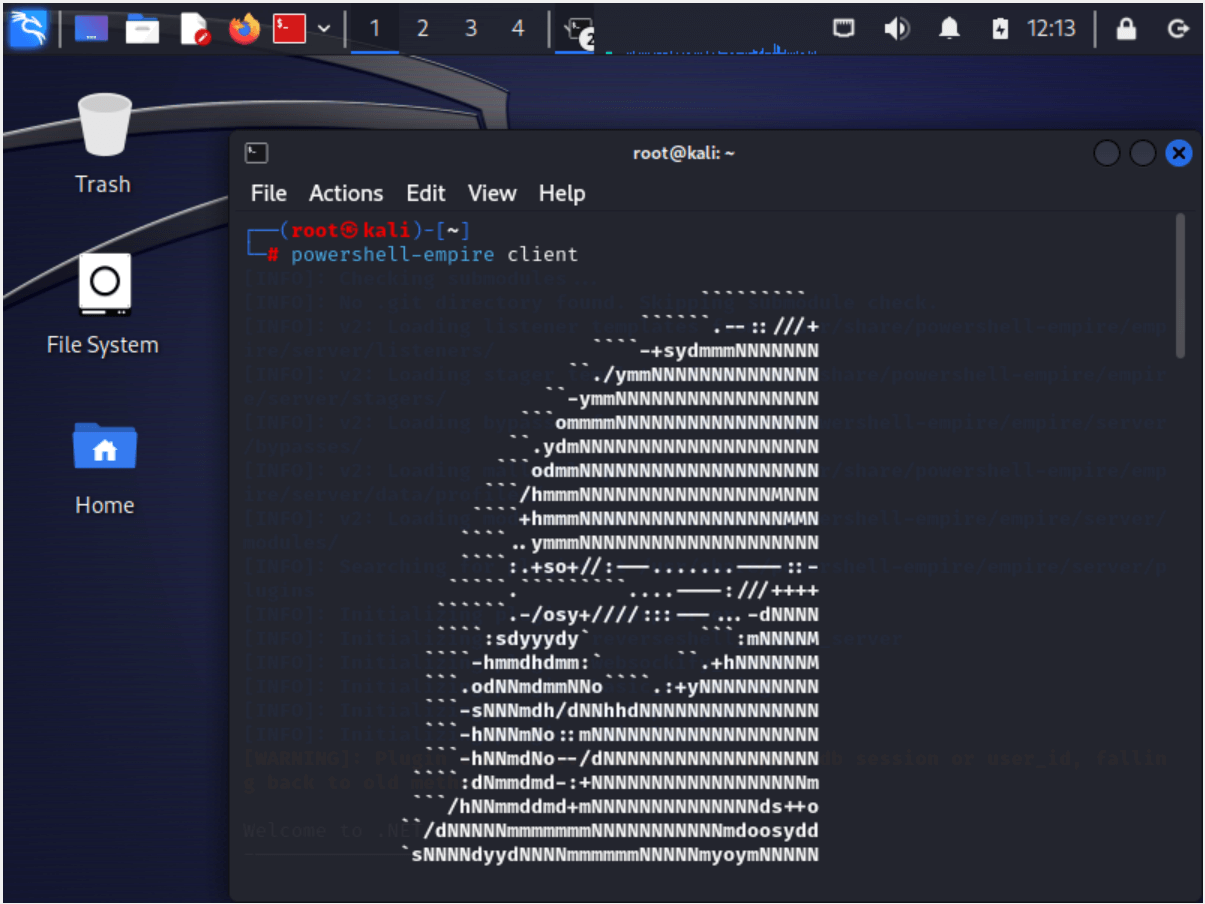Image resolution: width=1205 pixels, height=904 pixels.
Task: Switch to workspace 1
Action: tap(375, 29)
